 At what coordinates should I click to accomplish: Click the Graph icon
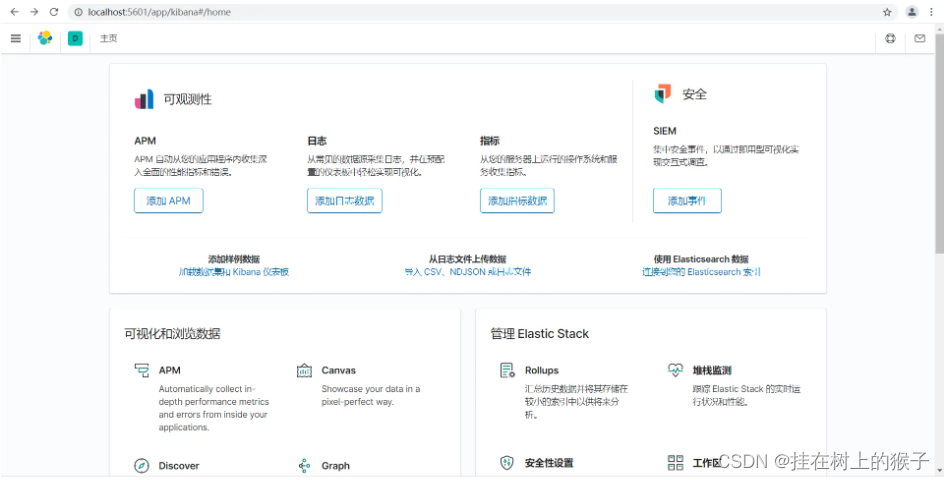[305, 466]
